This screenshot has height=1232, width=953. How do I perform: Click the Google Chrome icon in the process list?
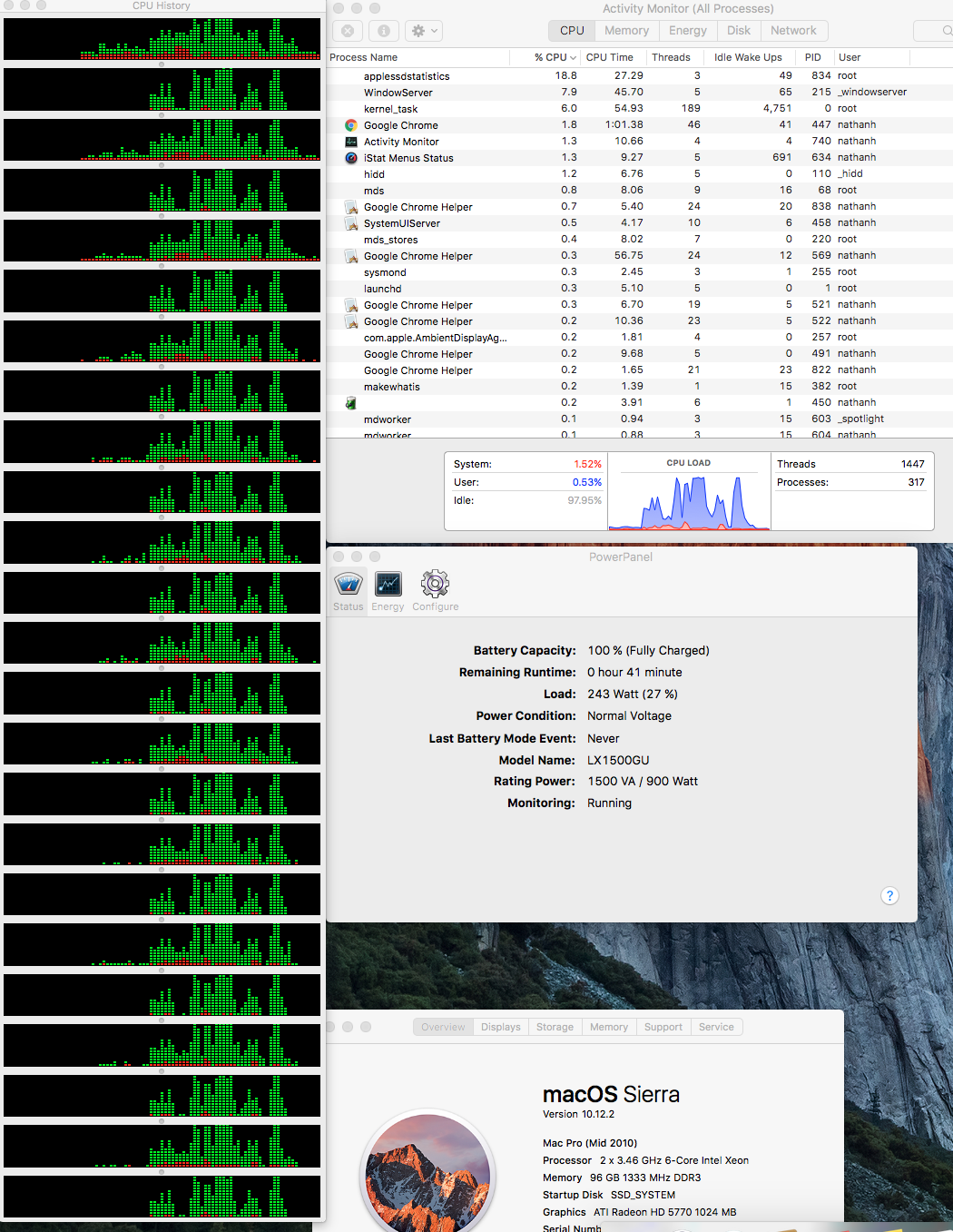[x=351, y=125]
